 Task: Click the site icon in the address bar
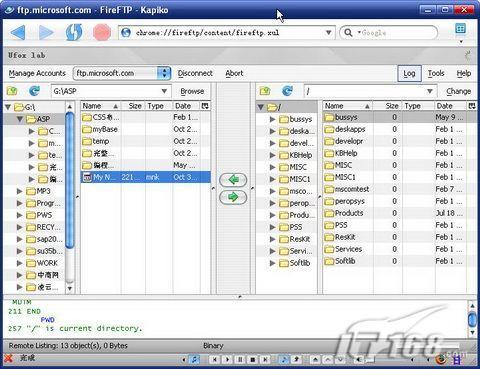pyautogui.click(x=126, y=33)
